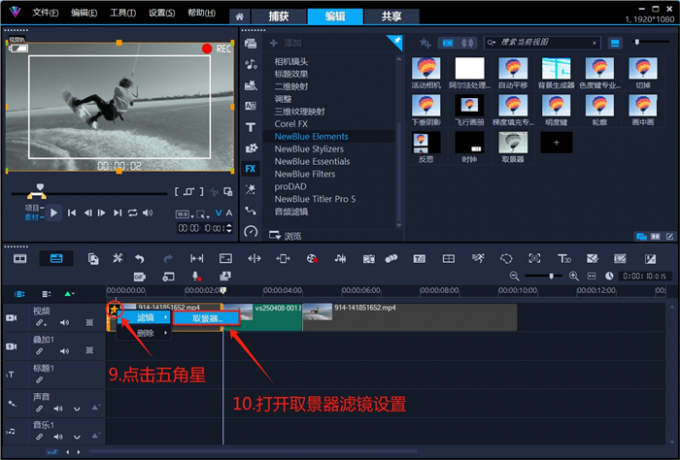
Task: Click the play button in preview
Action: pos(54,213)
